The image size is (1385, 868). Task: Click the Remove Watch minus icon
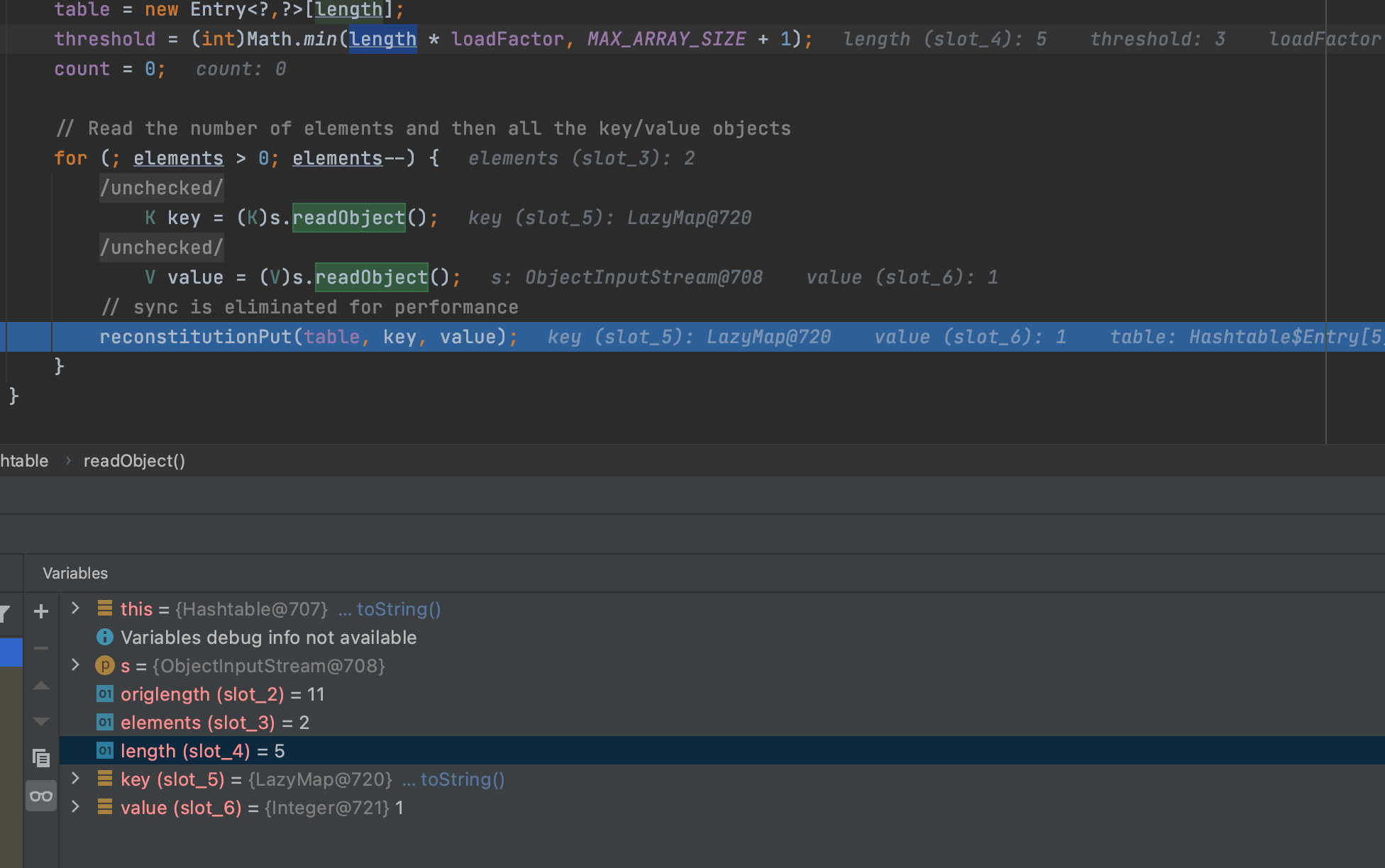click(x=41, y=648)
